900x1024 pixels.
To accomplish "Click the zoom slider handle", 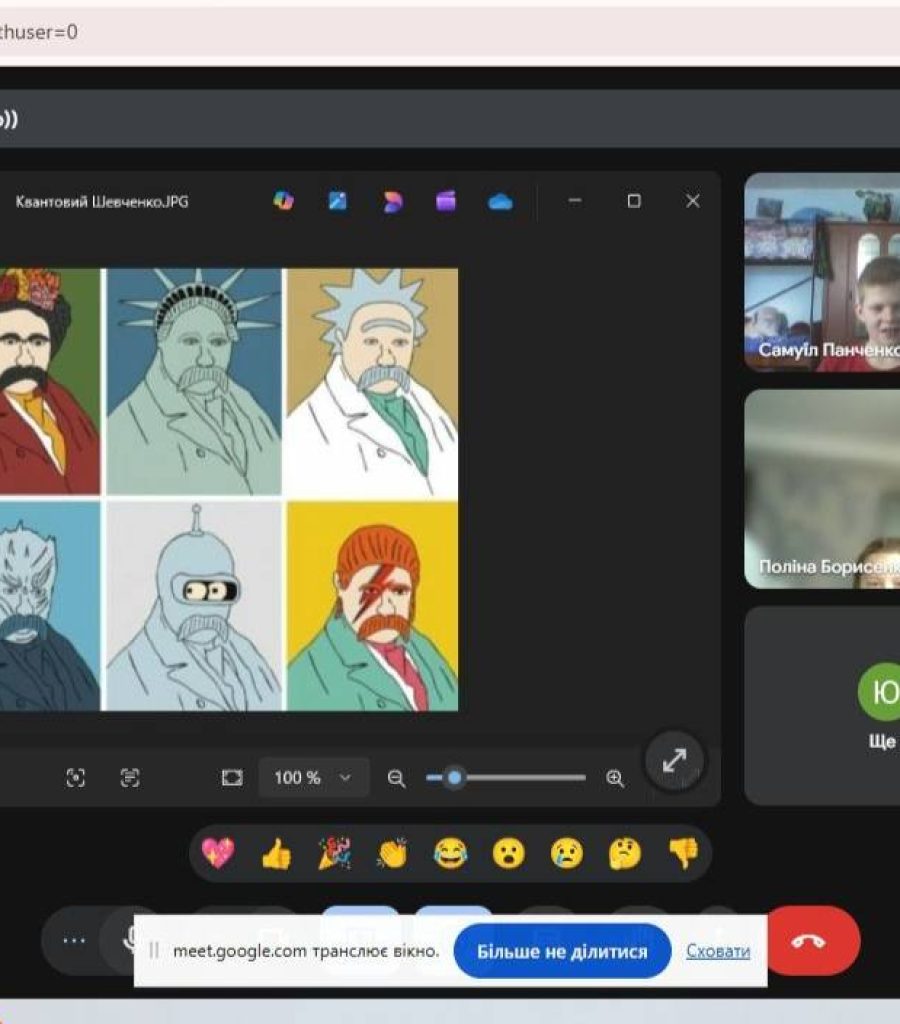I will point(455,777).
